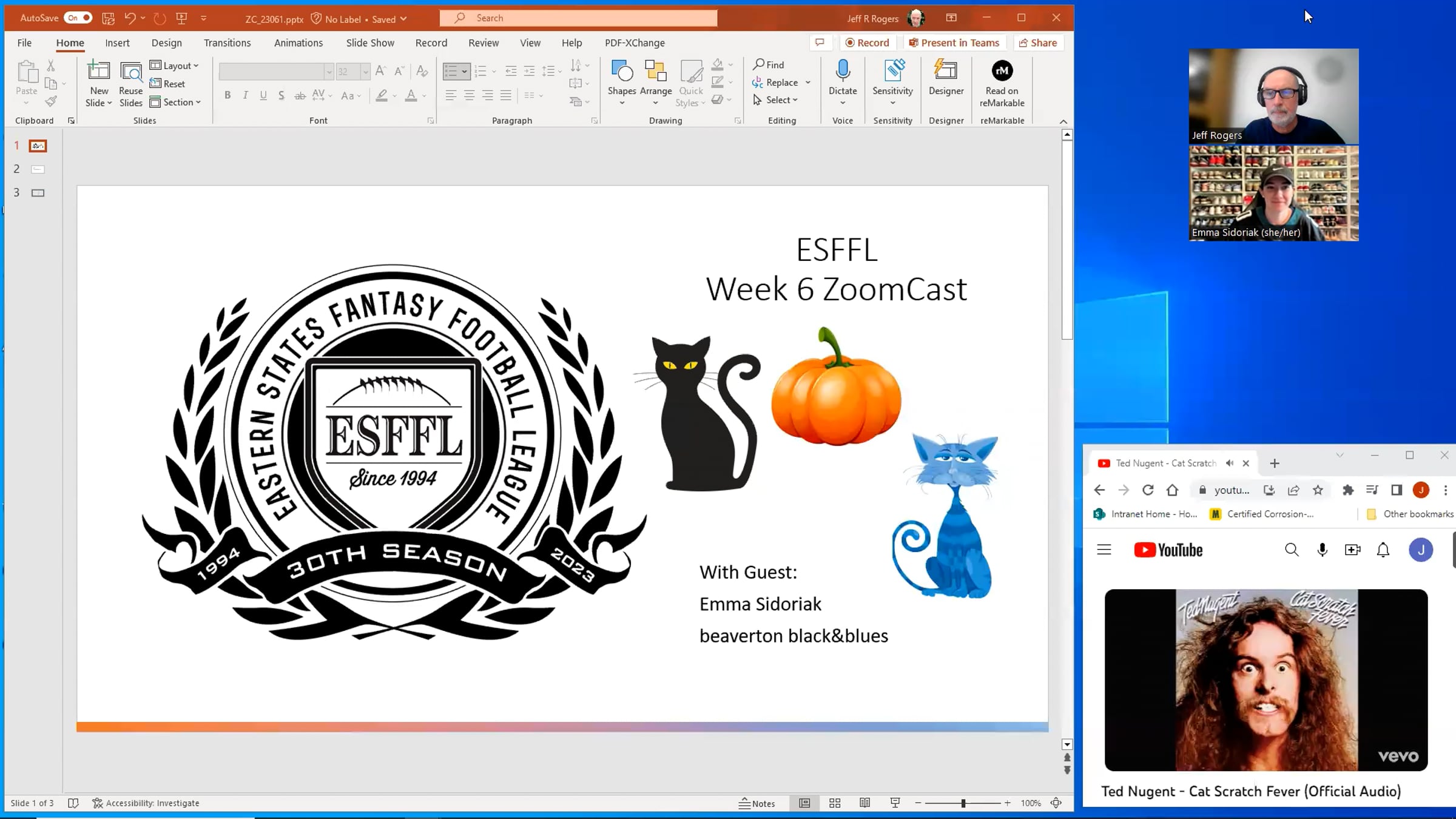The image size is (1456, 819).
Task: Open YouTube notifications bell
Action: pos(1383,550)
